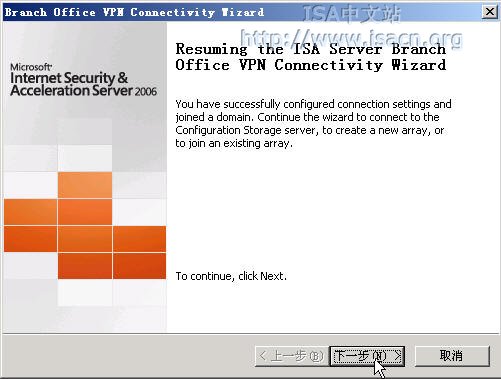Click the Resuming the ISA Server heading
The height and width of the screenshot is (379, 501).
311,49
